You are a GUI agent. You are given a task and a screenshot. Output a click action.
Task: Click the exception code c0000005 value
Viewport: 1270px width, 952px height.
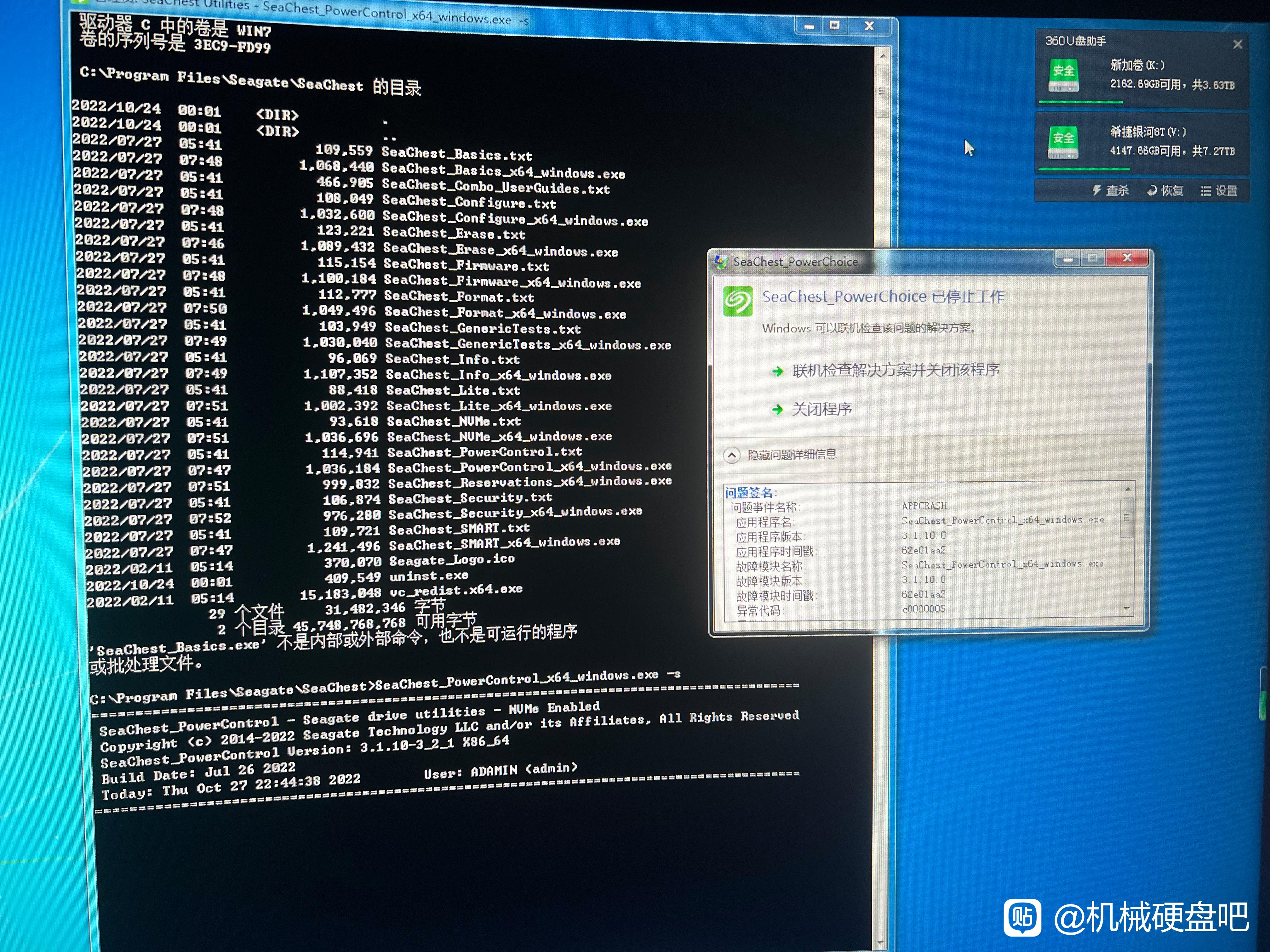tap(924, 609)
